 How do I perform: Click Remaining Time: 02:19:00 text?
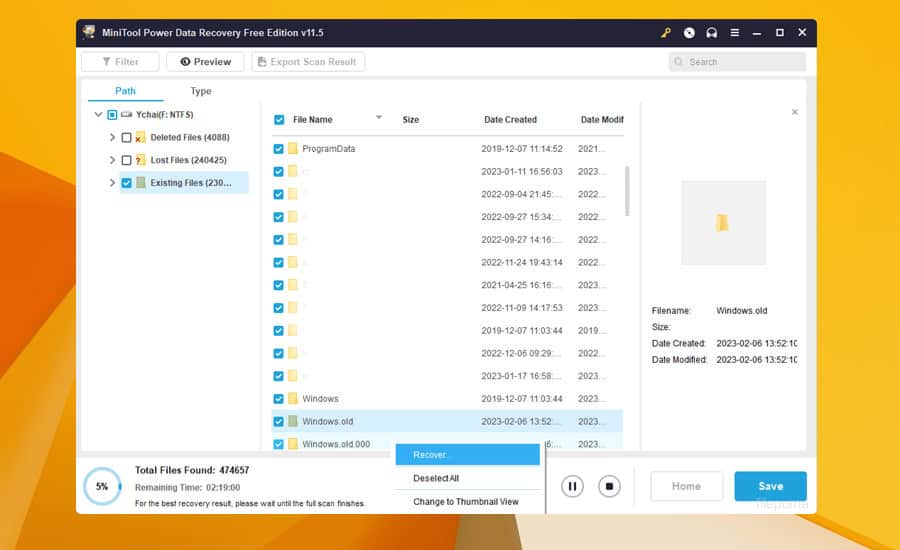tap(187, 487)
